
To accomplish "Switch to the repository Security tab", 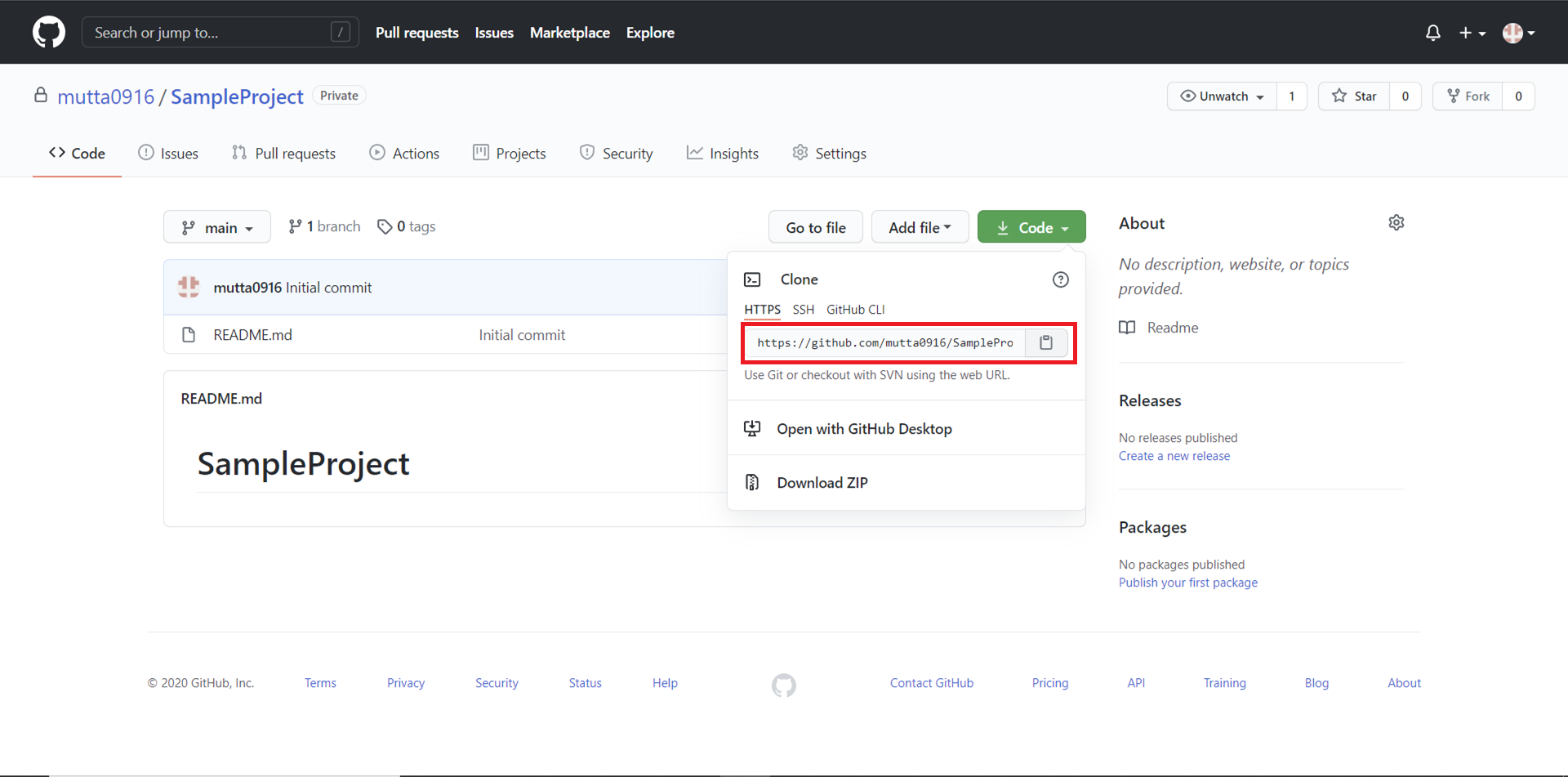I will [x=617, y=153].
